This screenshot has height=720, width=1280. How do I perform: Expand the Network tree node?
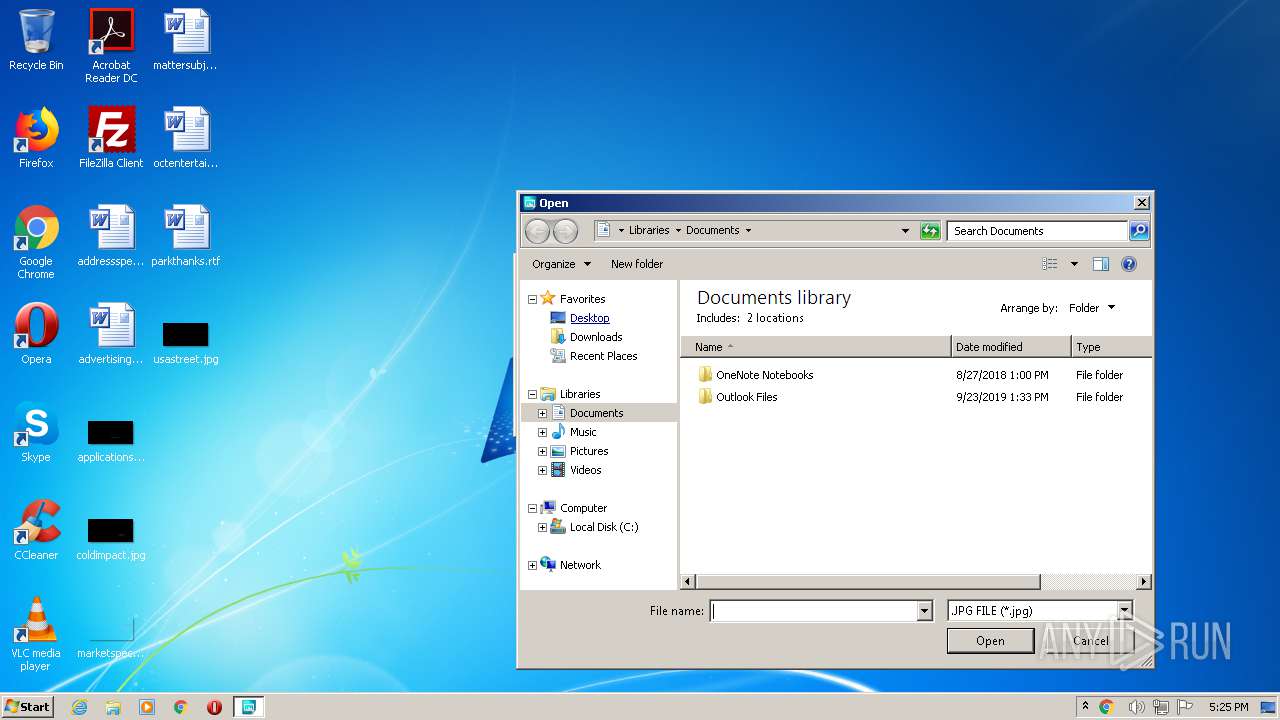(532, 565)
